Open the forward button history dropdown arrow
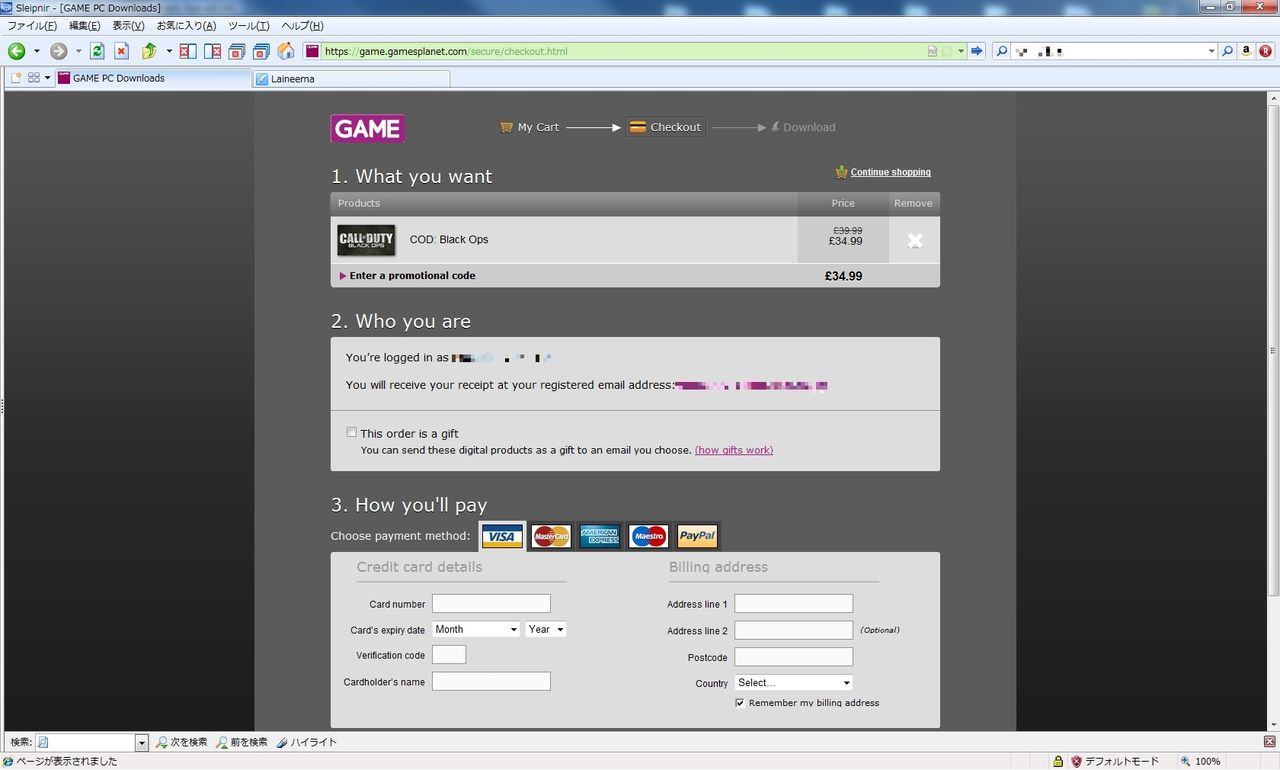1280x770 pixels. 79,51
